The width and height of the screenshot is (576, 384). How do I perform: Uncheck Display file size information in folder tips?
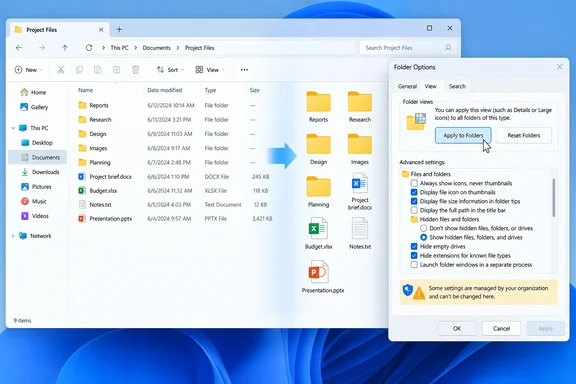click(x=414, y=201)
